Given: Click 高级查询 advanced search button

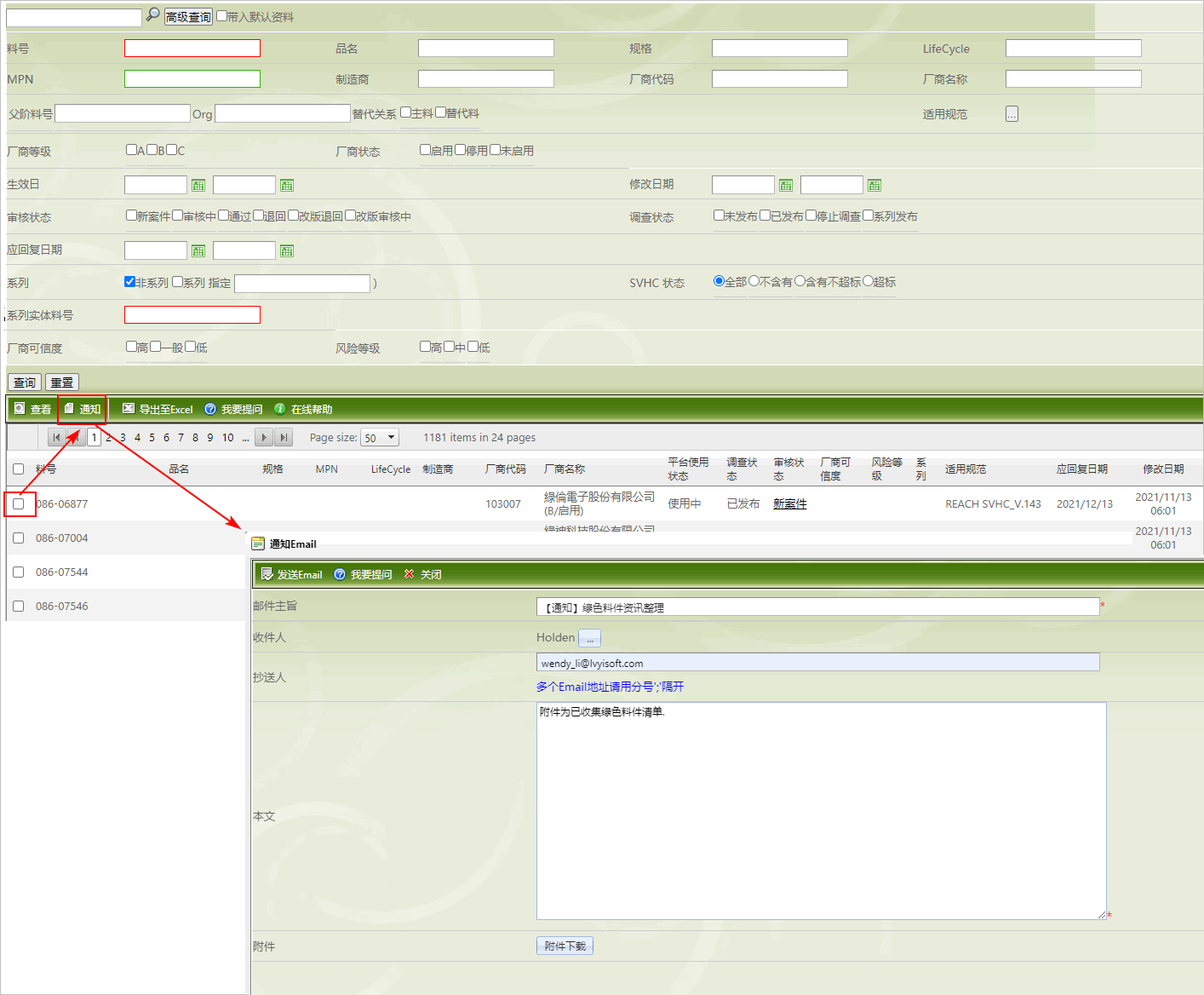Looking at the screenshot, I should pyautogui.click(x=188, y=16).
